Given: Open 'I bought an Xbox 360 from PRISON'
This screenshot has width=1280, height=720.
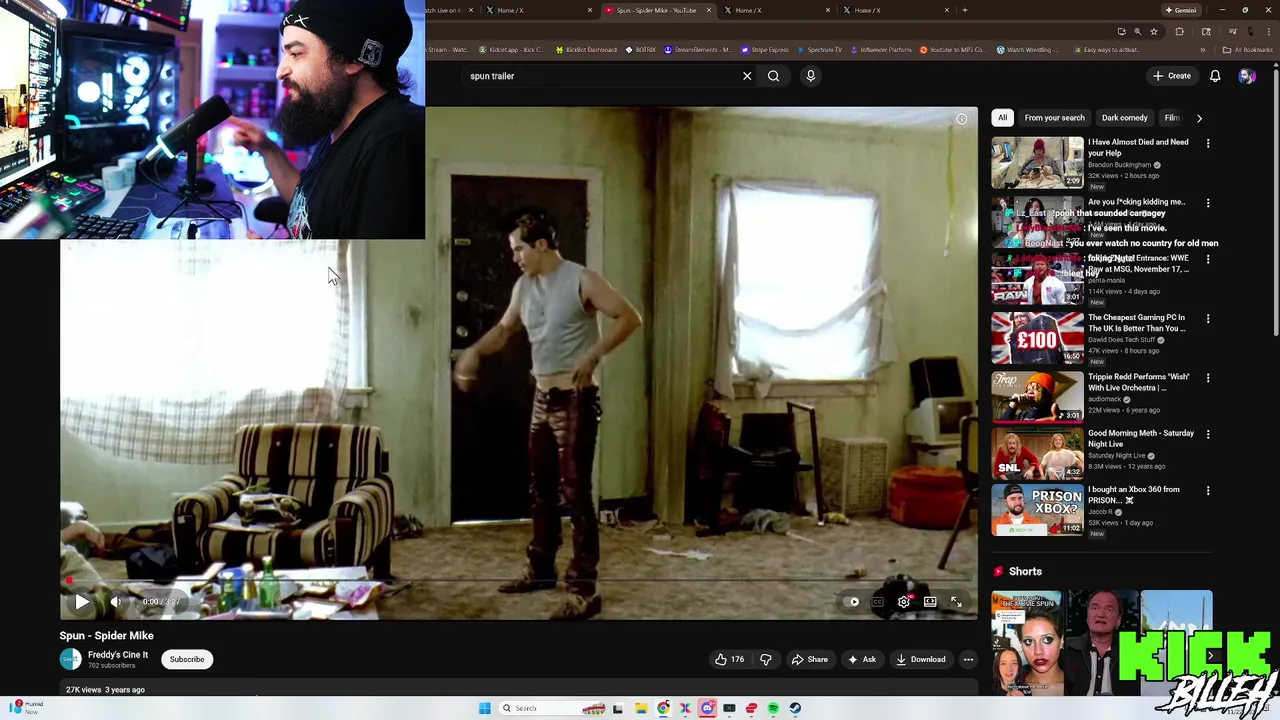Looking at the screenshot, I should pos(1134,494).
